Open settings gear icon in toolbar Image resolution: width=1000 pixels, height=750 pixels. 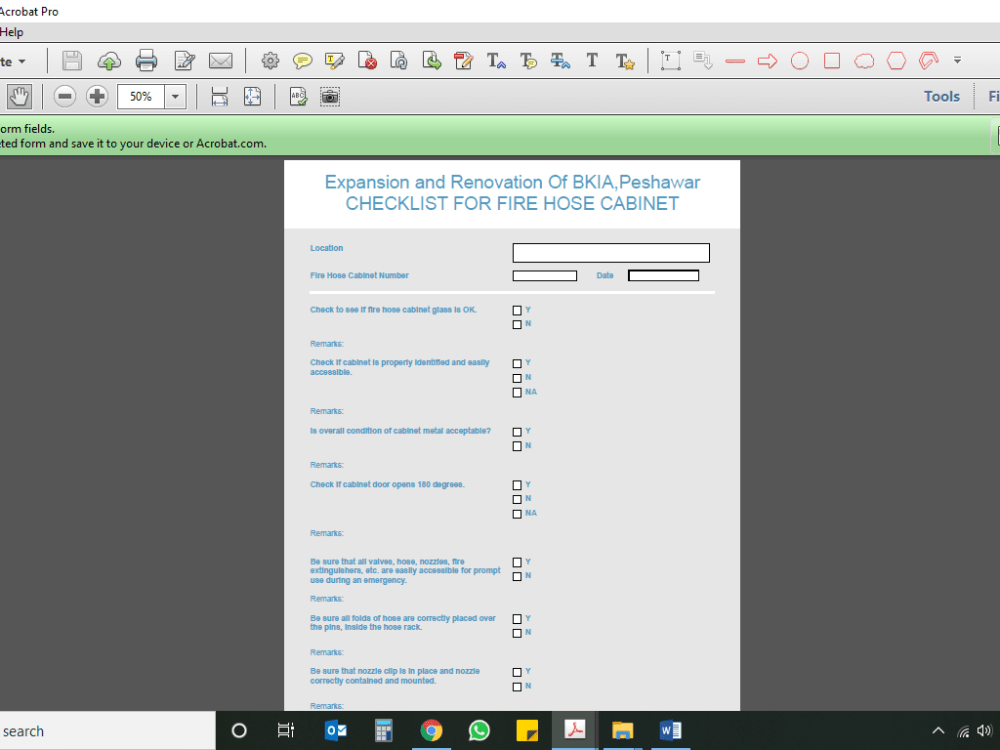[270, 61]
